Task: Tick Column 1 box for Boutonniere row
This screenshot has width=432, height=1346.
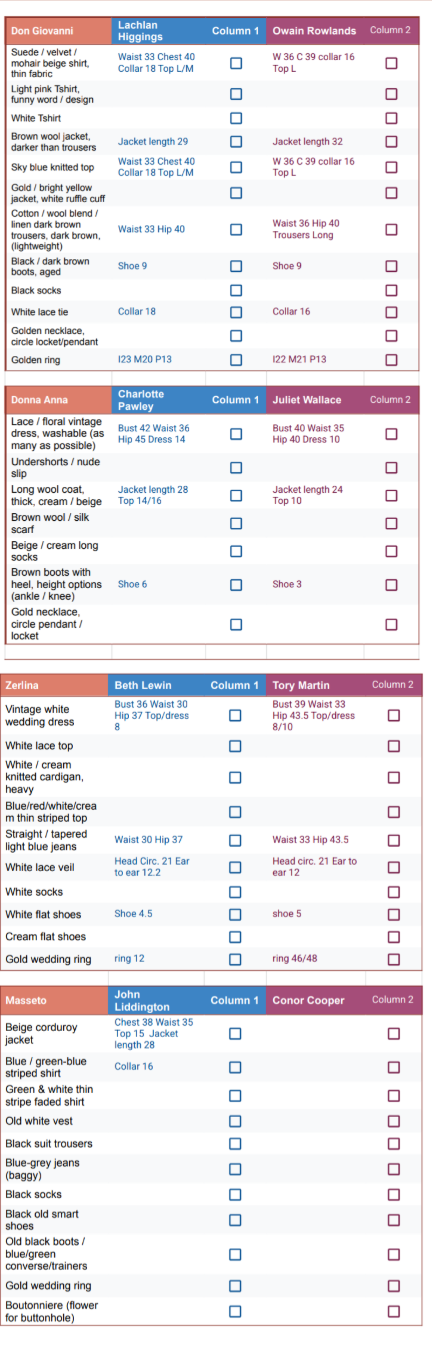Action: click(x=235, y=1311)
